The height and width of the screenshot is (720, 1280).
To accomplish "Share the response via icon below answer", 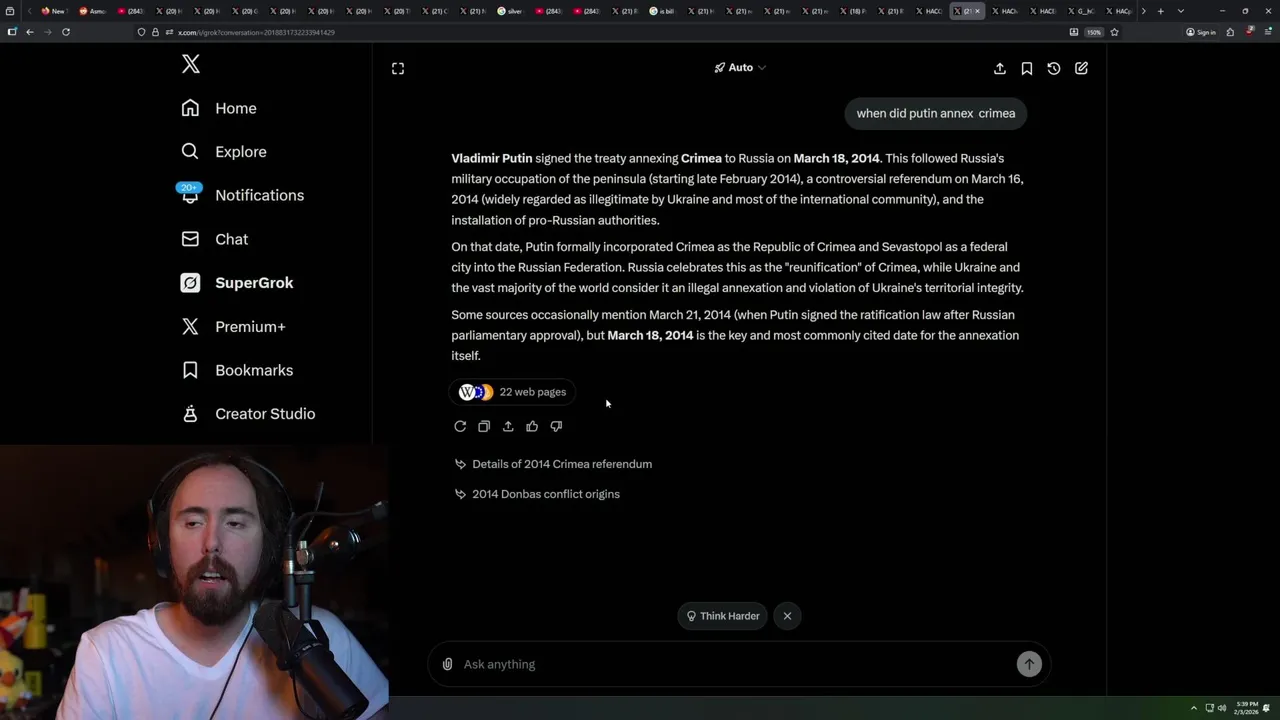I will pyautogui.click(x=508, y=427).
